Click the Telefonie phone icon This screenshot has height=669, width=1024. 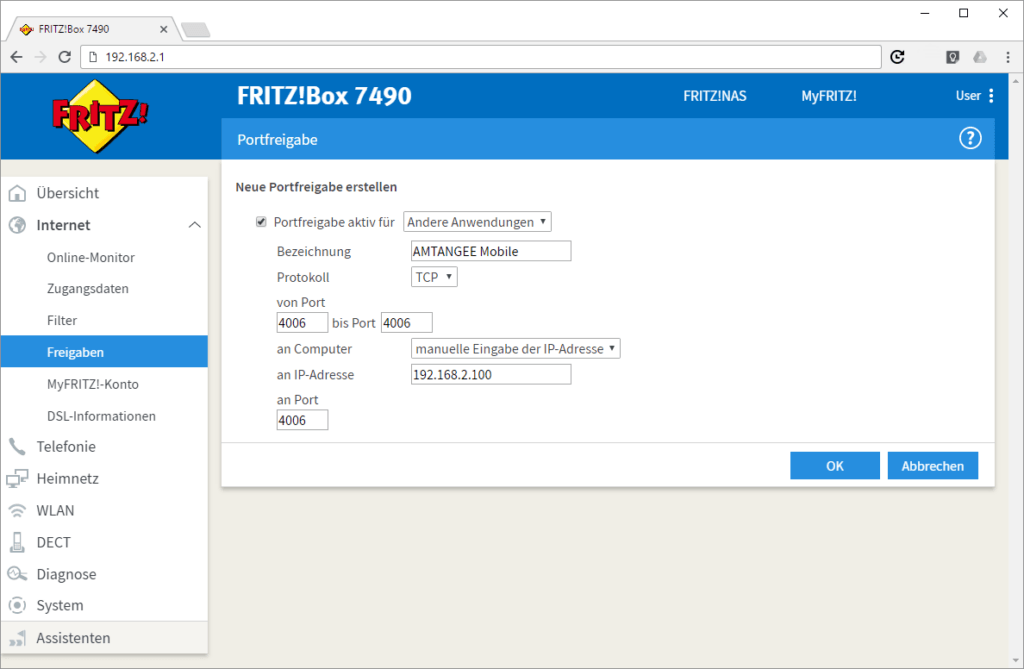click(x=17, y=447)
